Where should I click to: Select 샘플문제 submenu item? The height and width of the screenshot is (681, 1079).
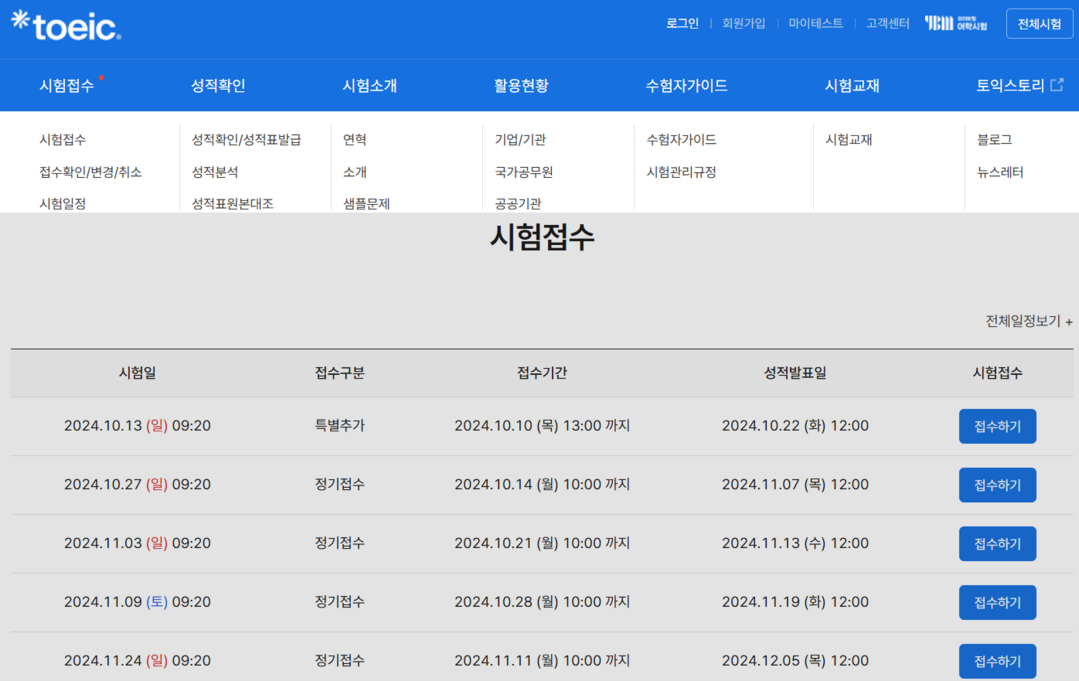(x=366, y=203)
